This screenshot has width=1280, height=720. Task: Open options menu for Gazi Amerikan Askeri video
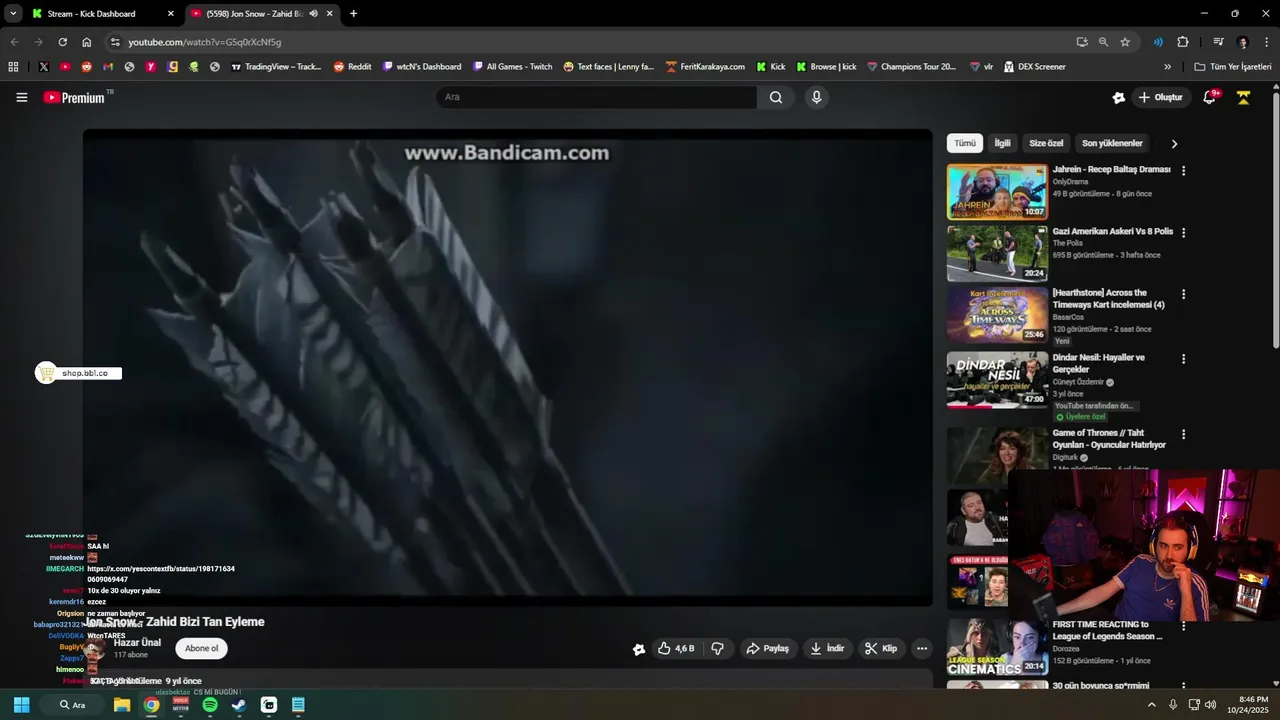[1183, 233]
